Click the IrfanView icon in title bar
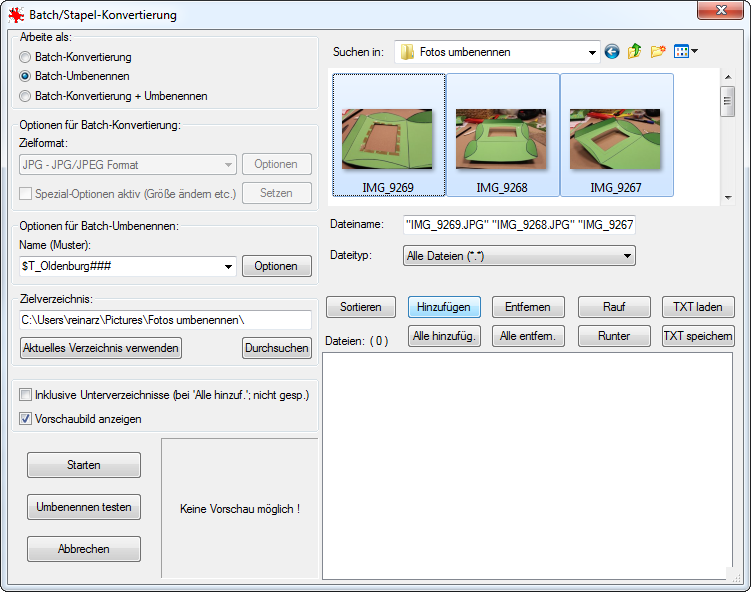 coord(16,15)
